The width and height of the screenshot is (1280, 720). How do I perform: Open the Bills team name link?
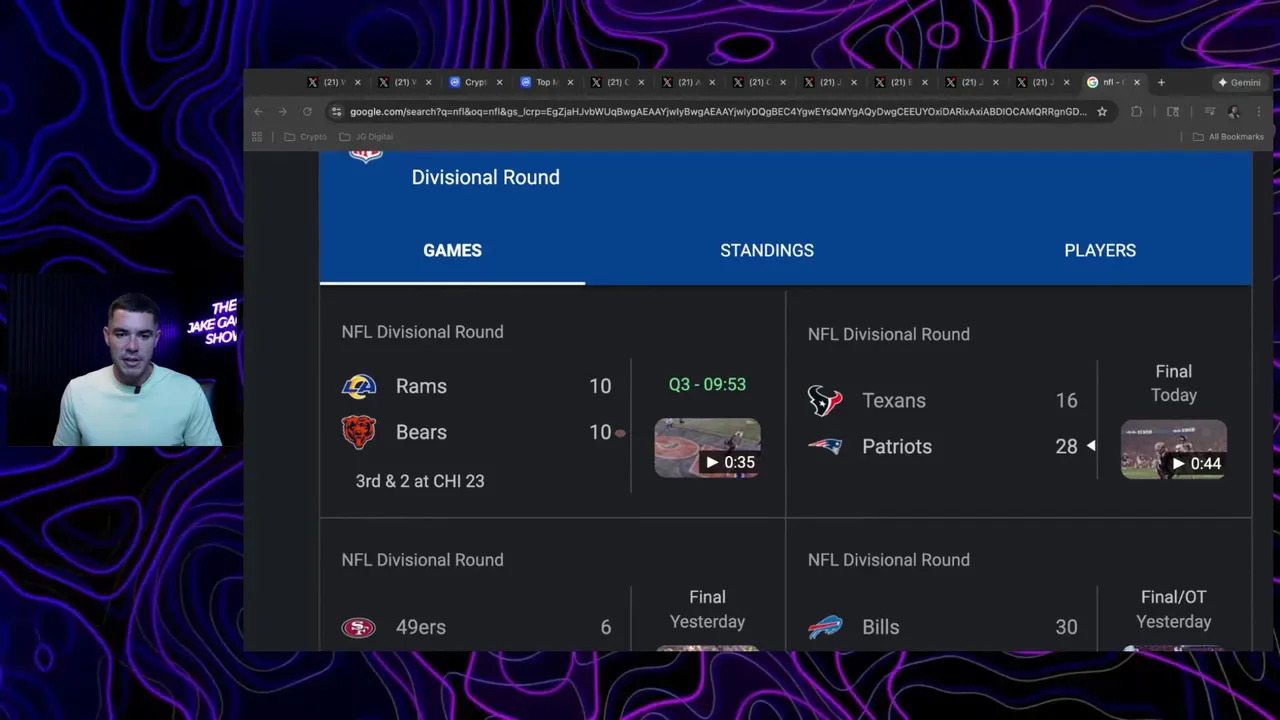[881, 627]
